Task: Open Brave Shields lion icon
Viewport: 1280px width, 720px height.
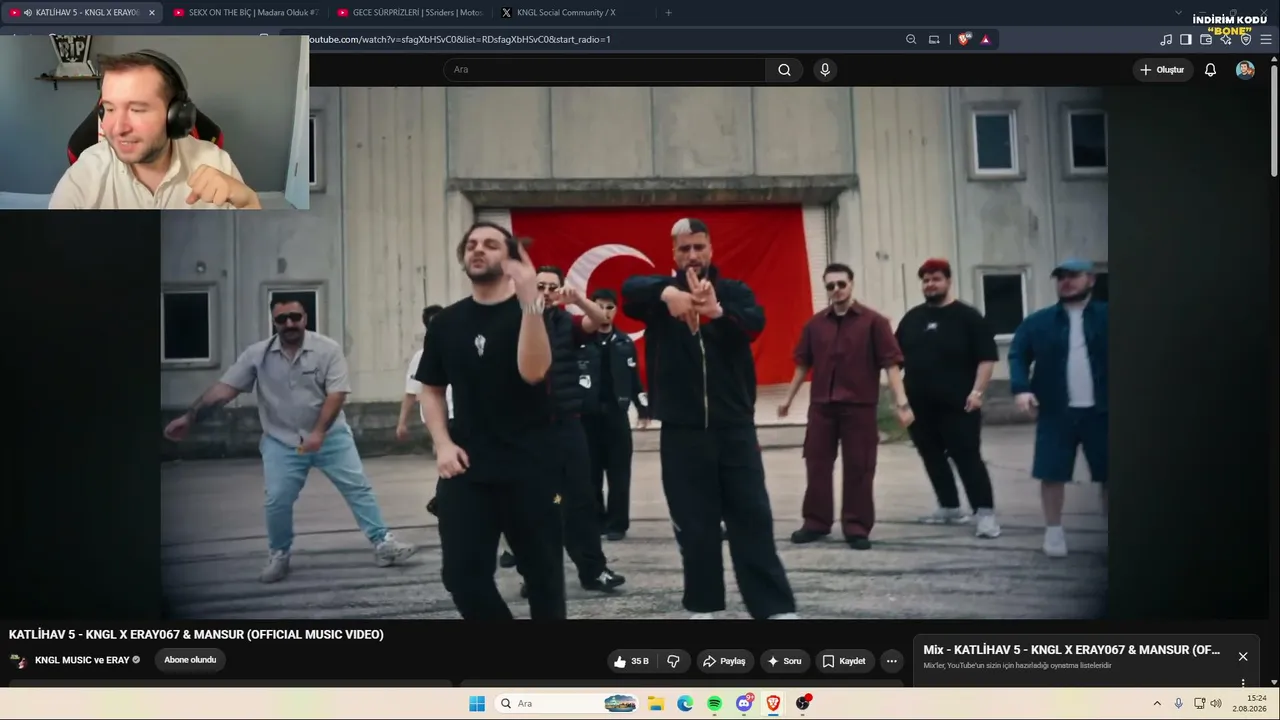Action: click(964, 40)
